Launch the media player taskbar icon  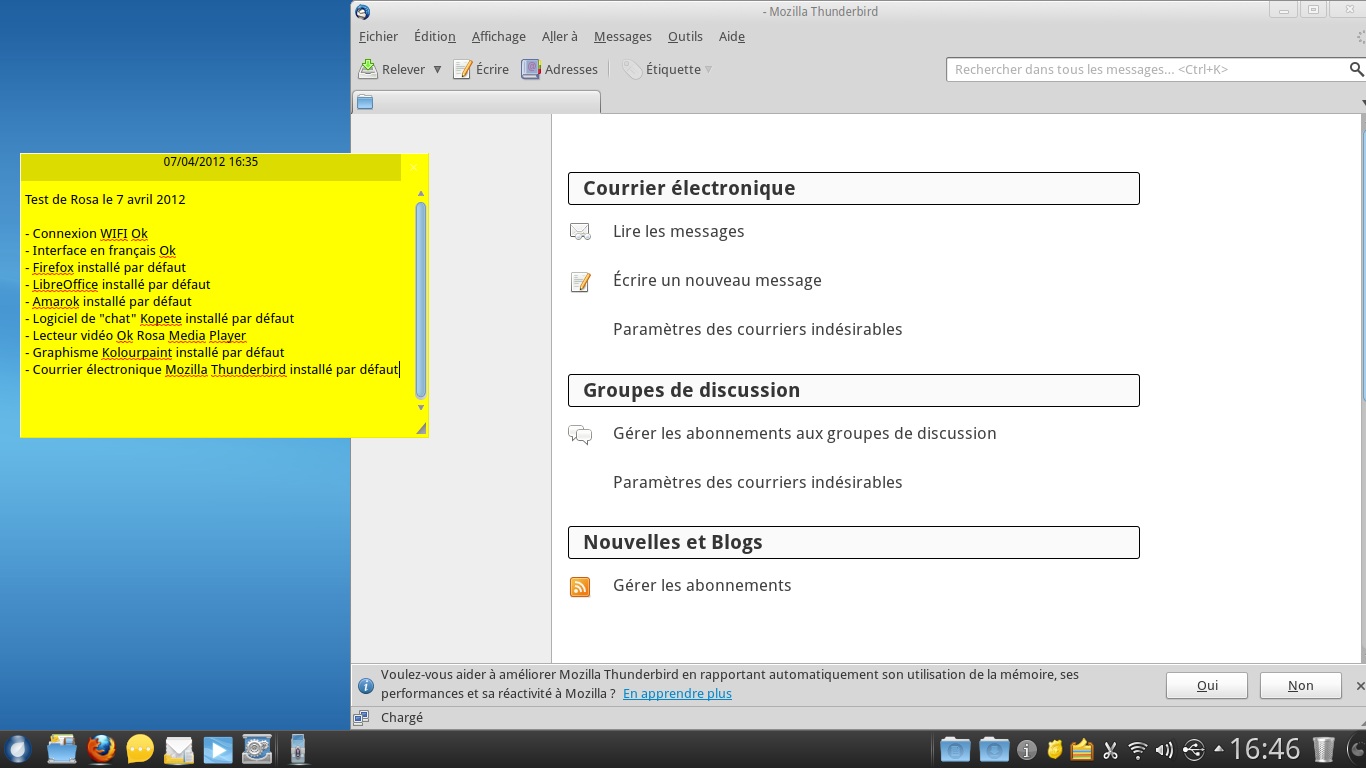tap(218, 749)
